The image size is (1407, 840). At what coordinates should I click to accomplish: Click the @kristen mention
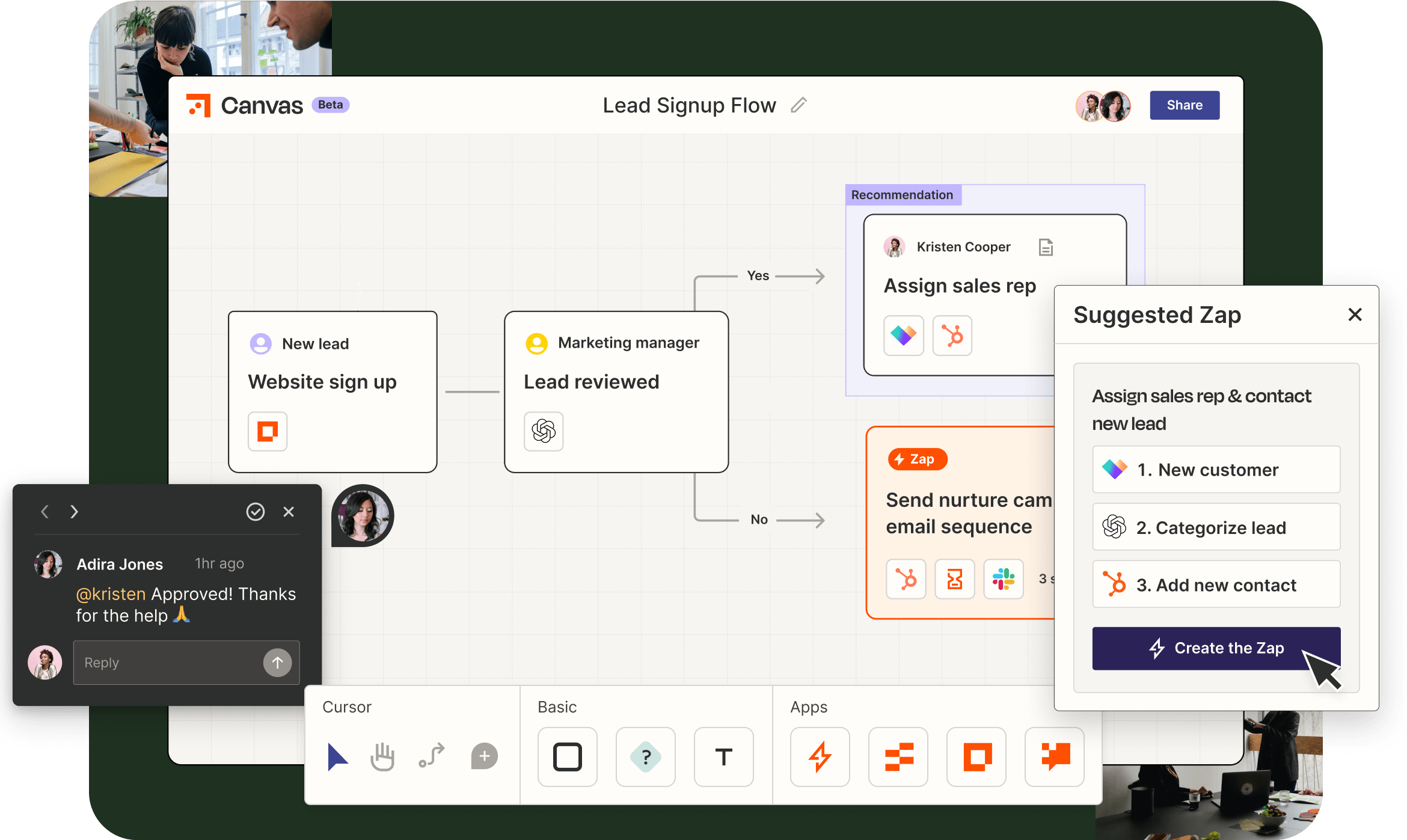111,594
